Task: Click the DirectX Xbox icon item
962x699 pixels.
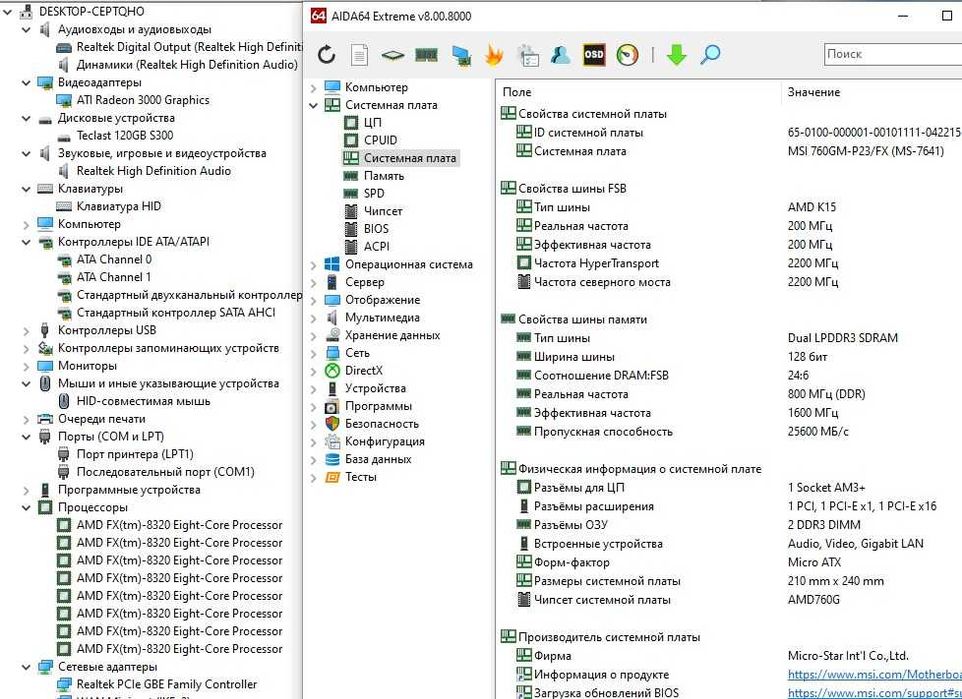Action: click(x=332, y=371)
